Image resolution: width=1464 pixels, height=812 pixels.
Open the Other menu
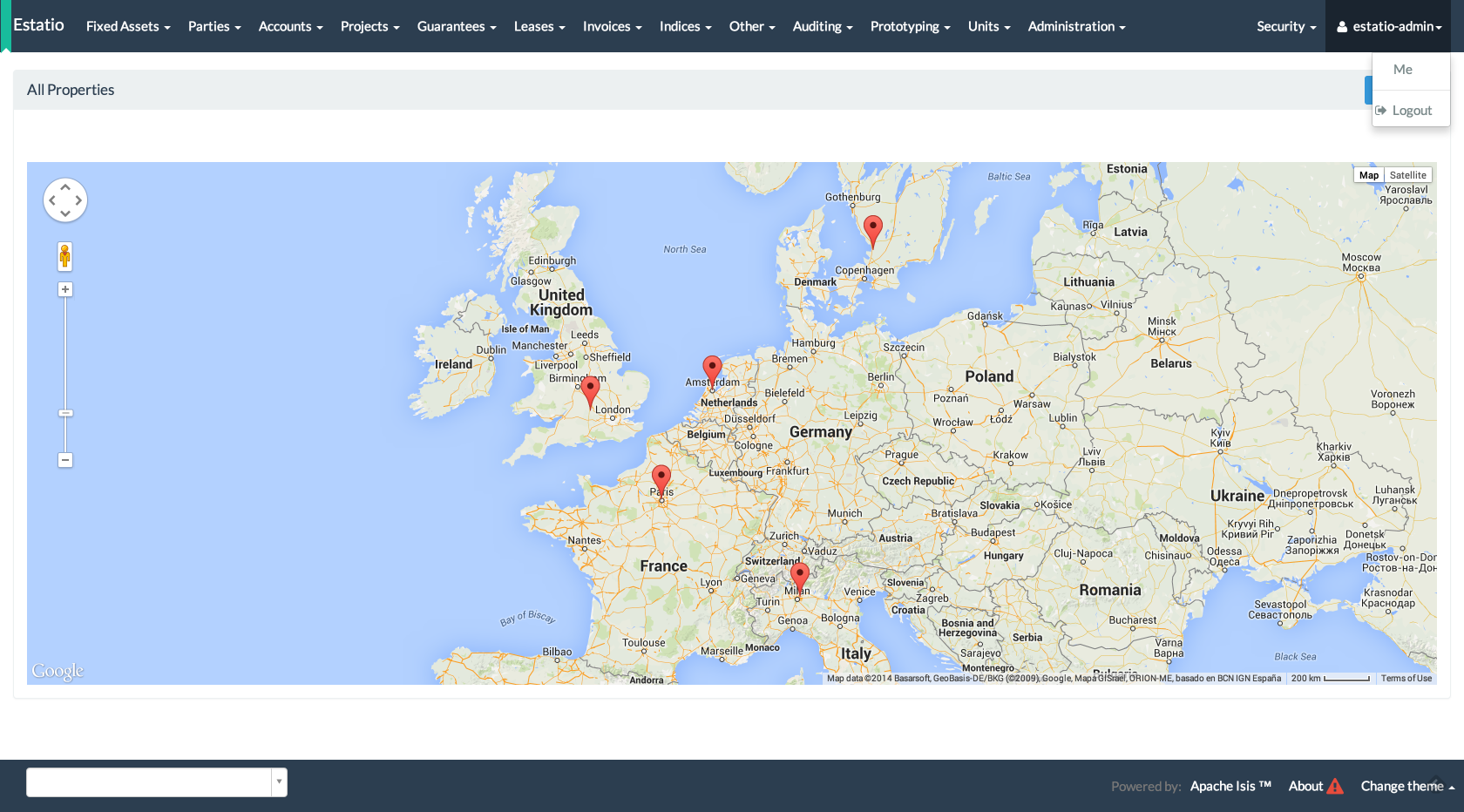(x=752, y=26)
